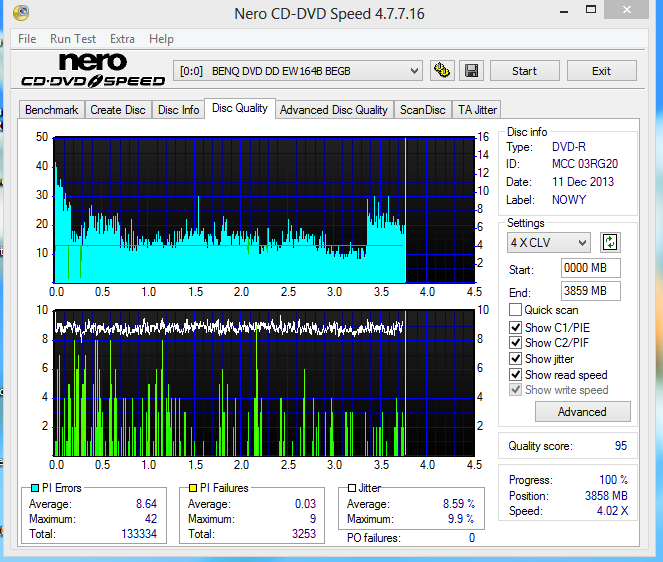This screenshot has width=663, height=562.
Task: Click the position value 3858 MB
Action: (606, 496)
